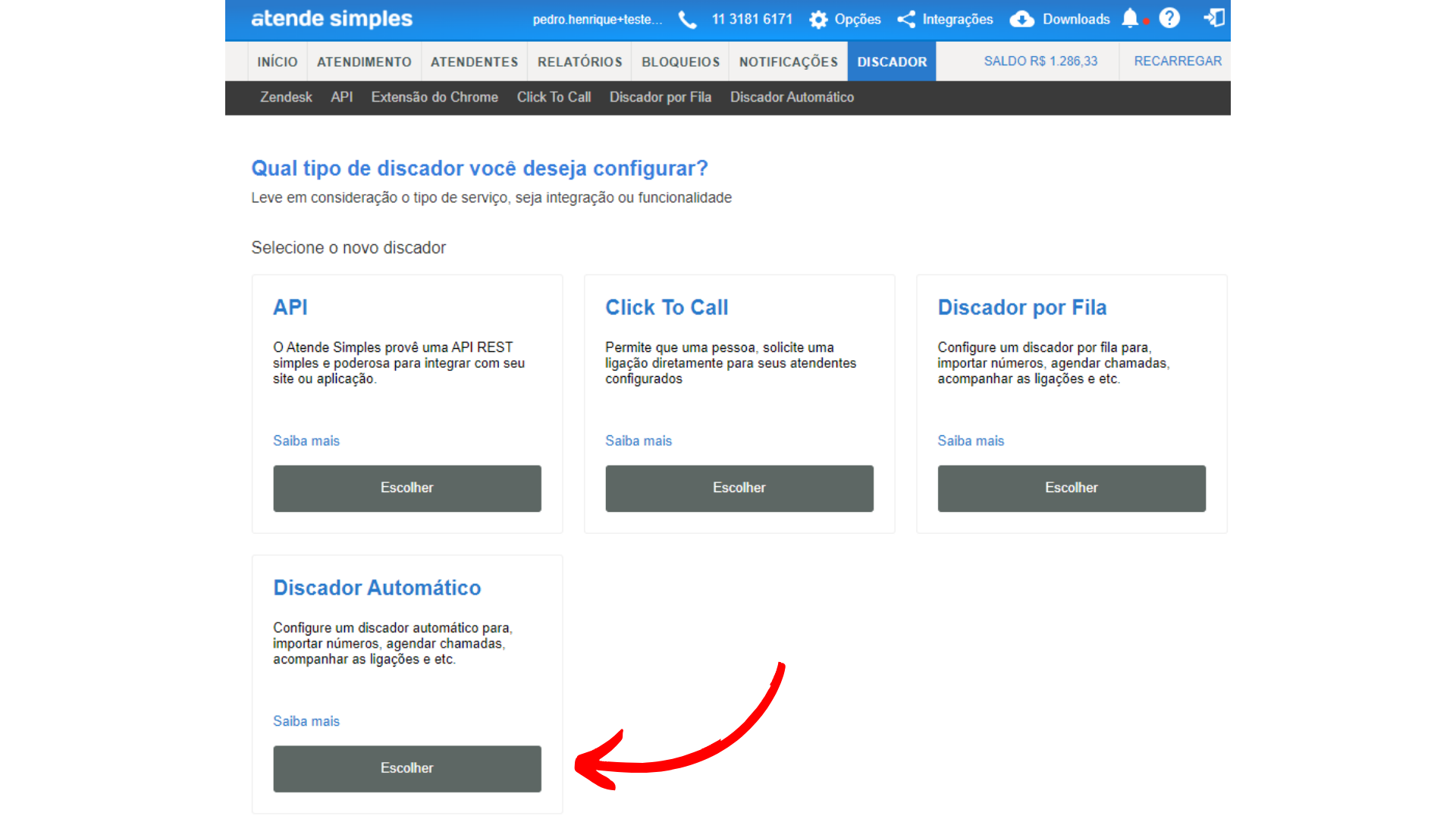The image size is (1456, 819).
Task: Click Escolher in the API card
Action: coord(407,488)
